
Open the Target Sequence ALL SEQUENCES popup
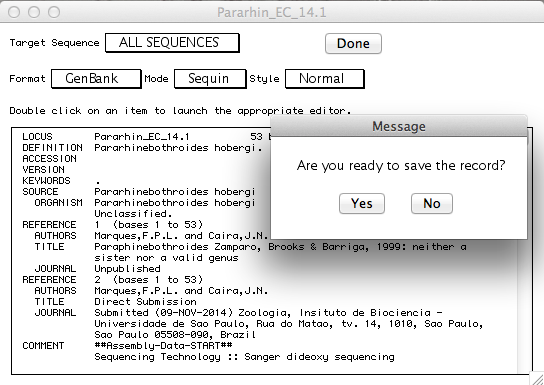coord(172,43)
